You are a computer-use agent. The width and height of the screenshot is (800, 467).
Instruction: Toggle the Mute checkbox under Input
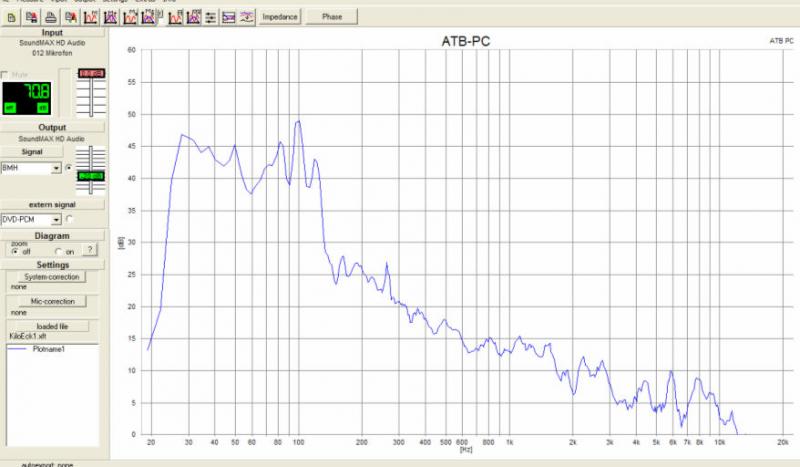point(7,75)
